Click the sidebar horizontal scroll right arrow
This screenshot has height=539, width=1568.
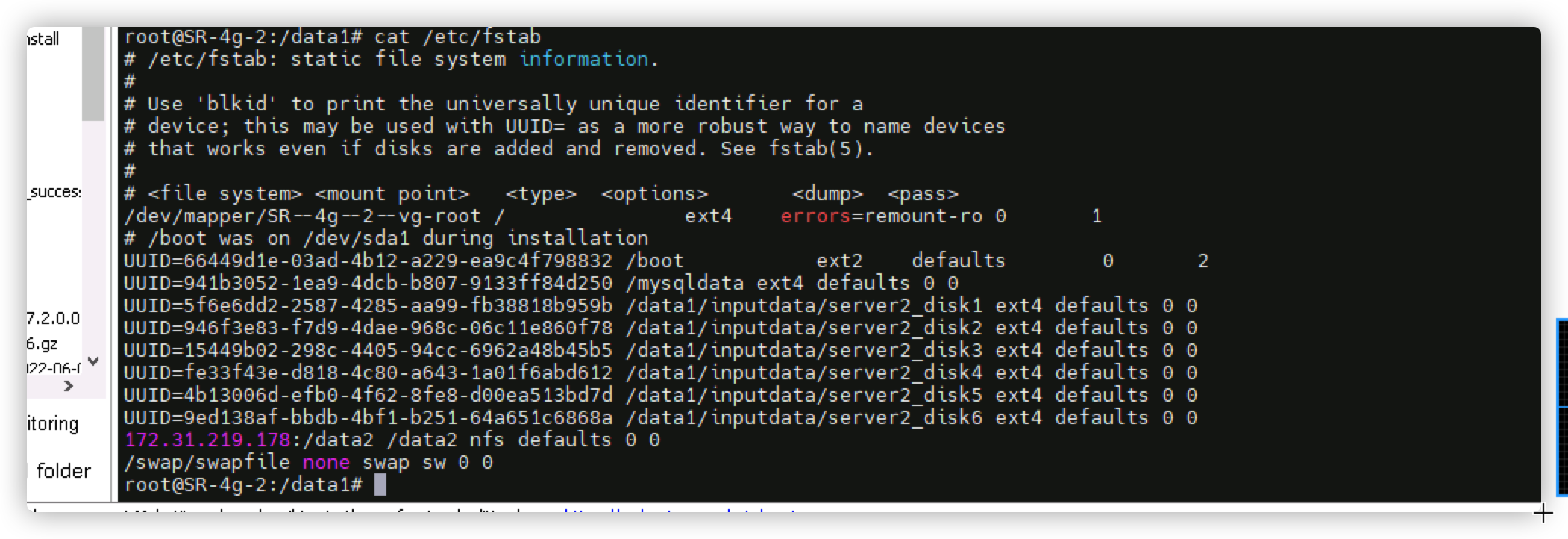tap(69, 386)
